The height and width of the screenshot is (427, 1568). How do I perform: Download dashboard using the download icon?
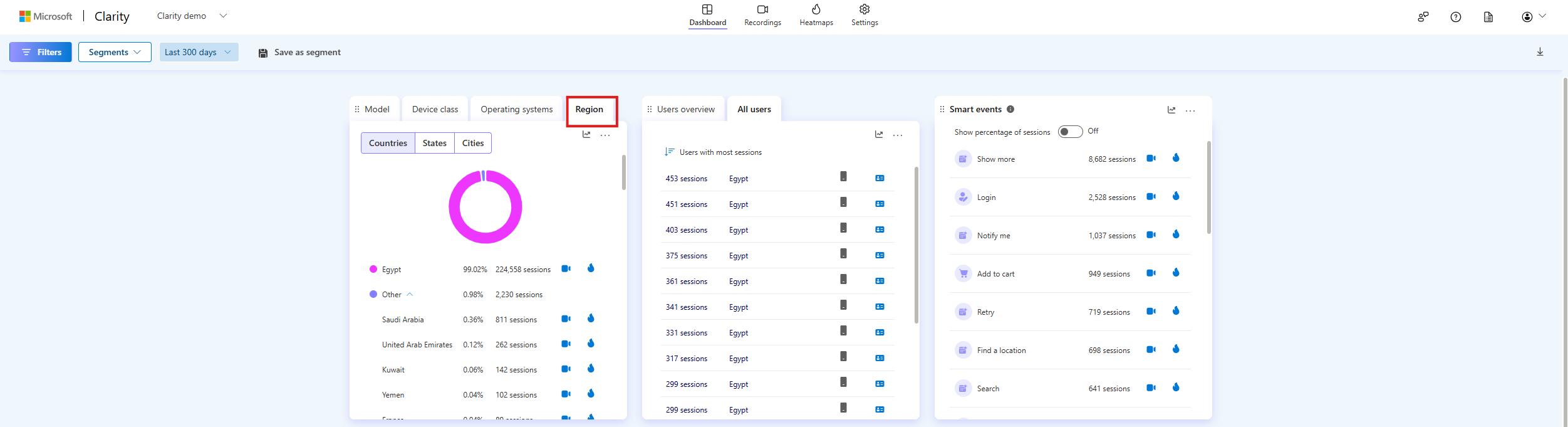(1540, 52)
